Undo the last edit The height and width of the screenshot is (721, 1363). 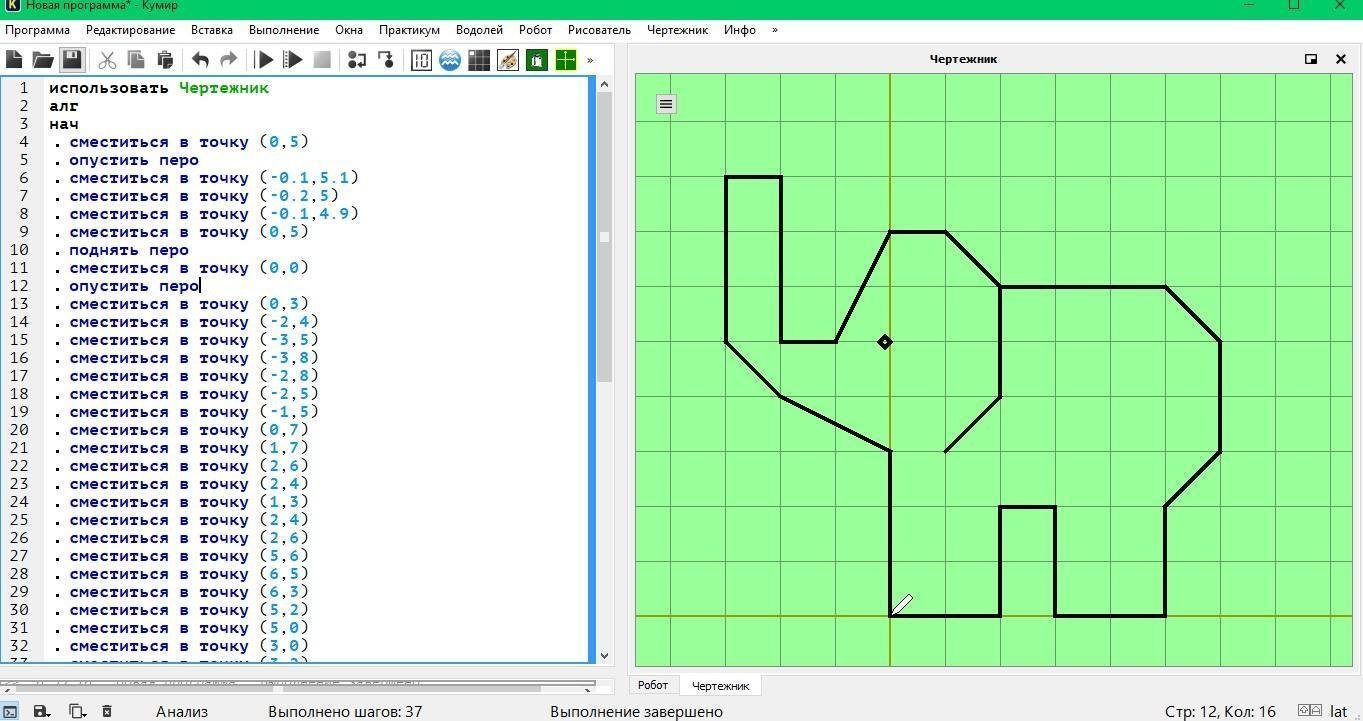pyautogui.click(x=200, y=60)
